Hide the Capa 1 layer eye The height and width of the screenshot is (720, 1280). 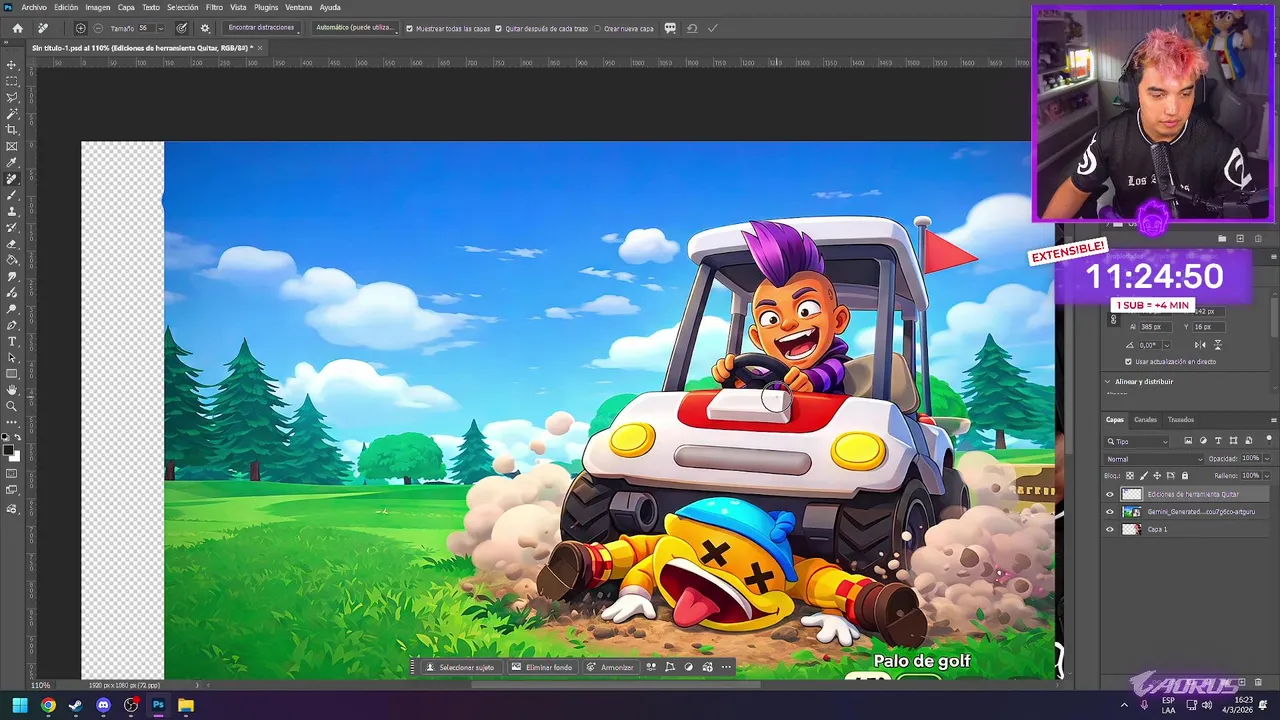(1109, 529)
